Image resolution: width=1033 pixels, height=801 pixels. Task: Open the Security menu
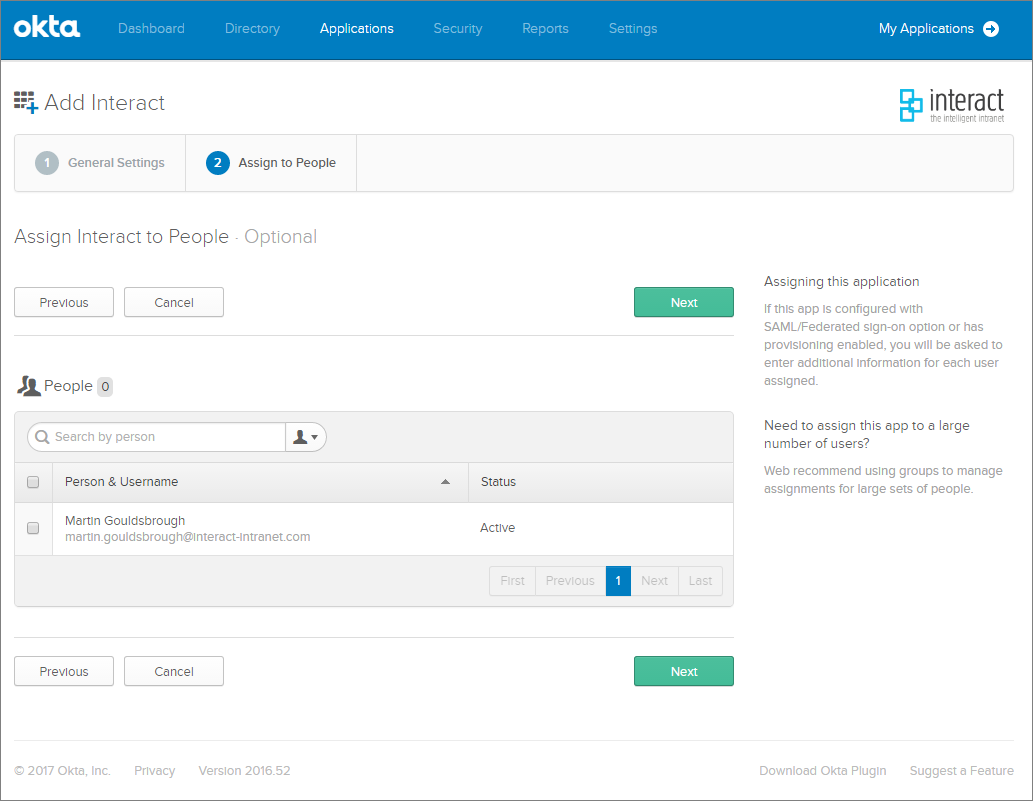coord(458,28)
